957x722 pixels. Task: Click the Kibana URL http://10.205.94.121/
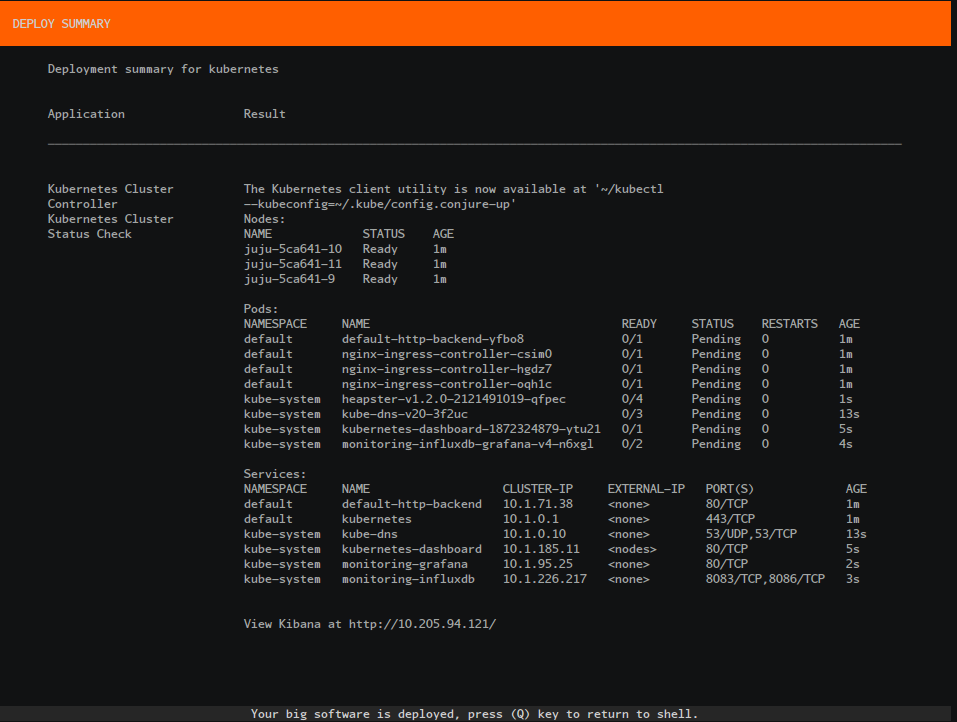tap(422, 624)
